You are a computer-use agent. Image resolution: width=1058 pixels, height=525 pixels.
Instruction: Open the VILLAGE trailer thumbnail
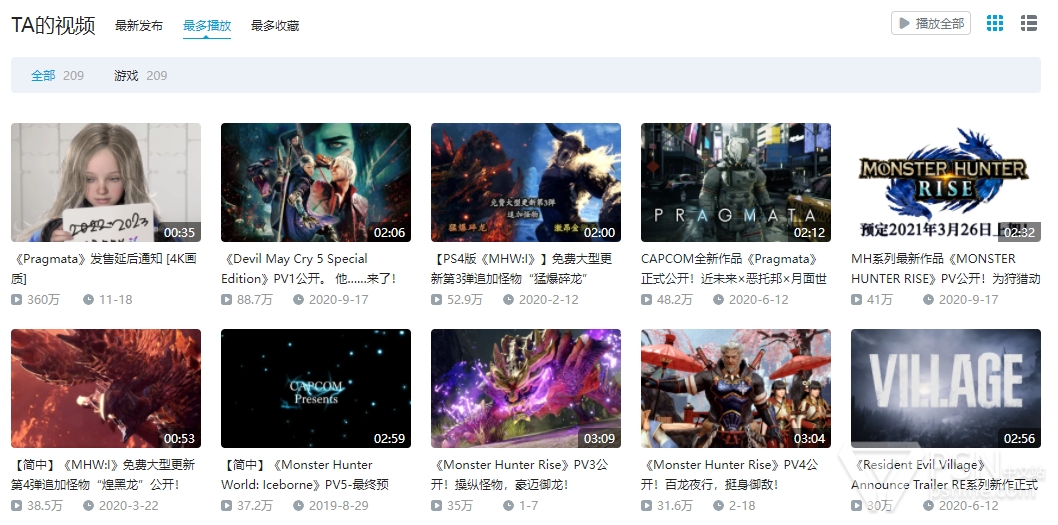click(x=945, y=388)
